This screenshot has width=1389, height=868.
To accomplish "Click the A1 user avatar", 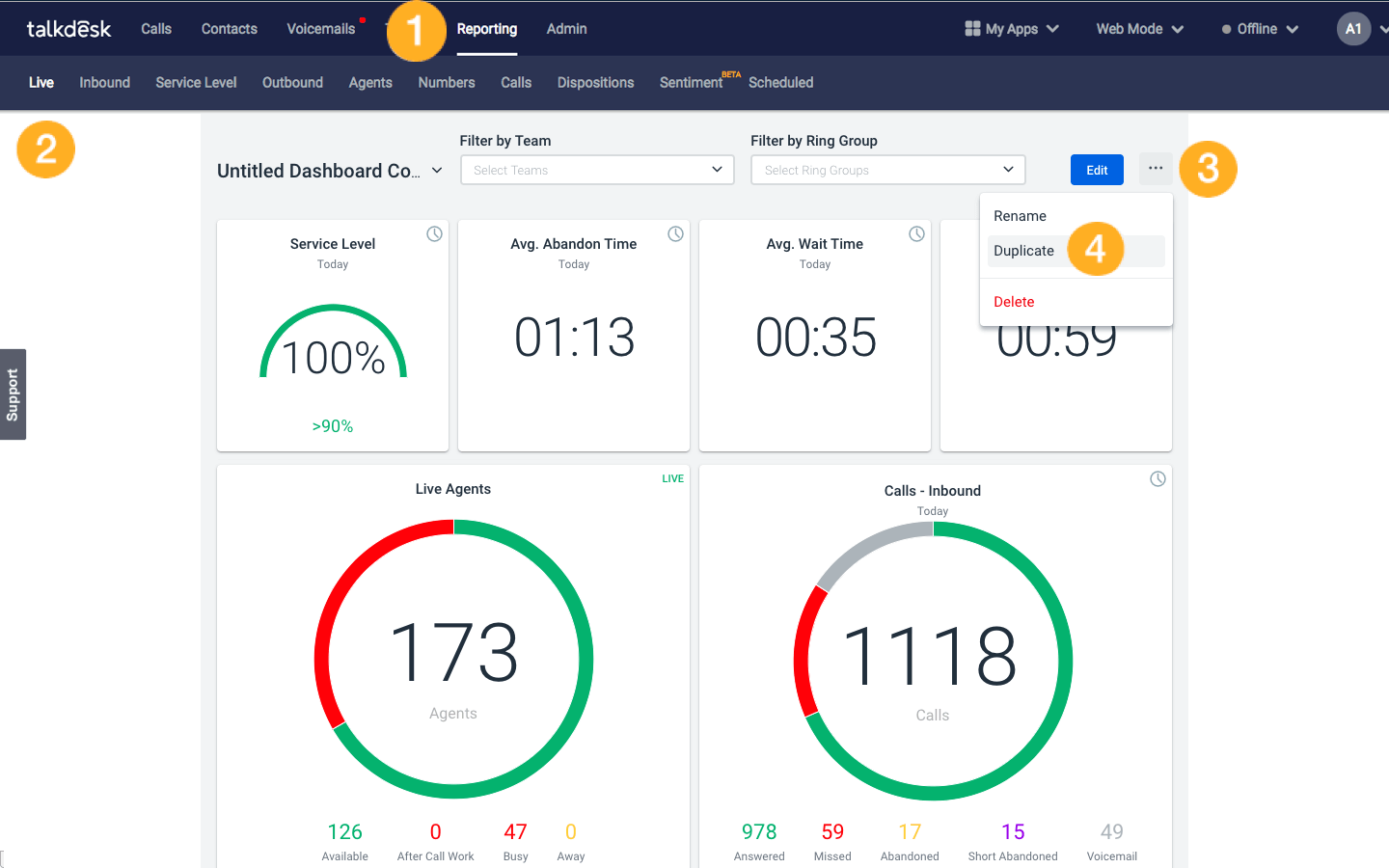I will [x=1353, y=29].
